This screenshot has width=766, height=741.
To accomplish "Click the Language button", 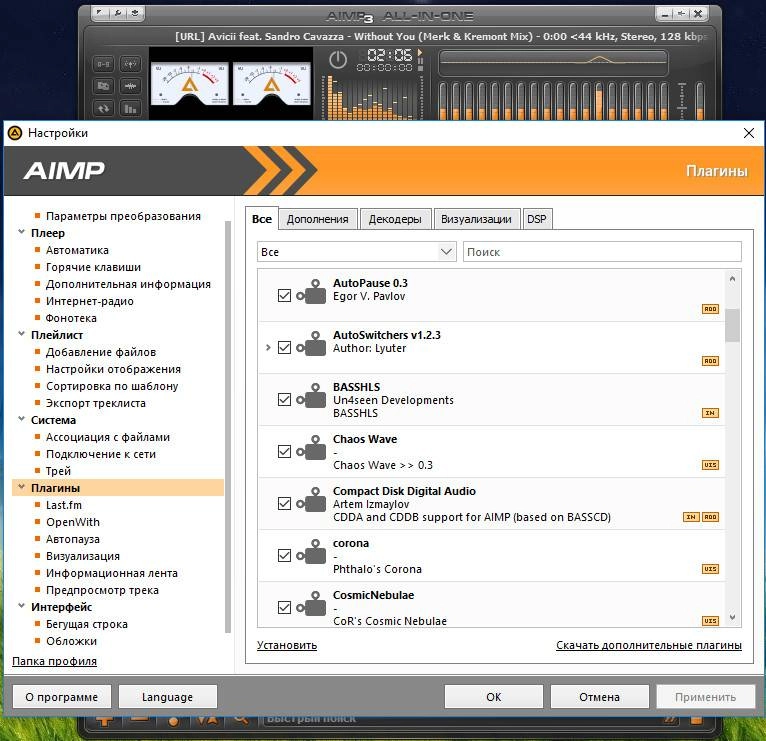I will click(168, 697).
